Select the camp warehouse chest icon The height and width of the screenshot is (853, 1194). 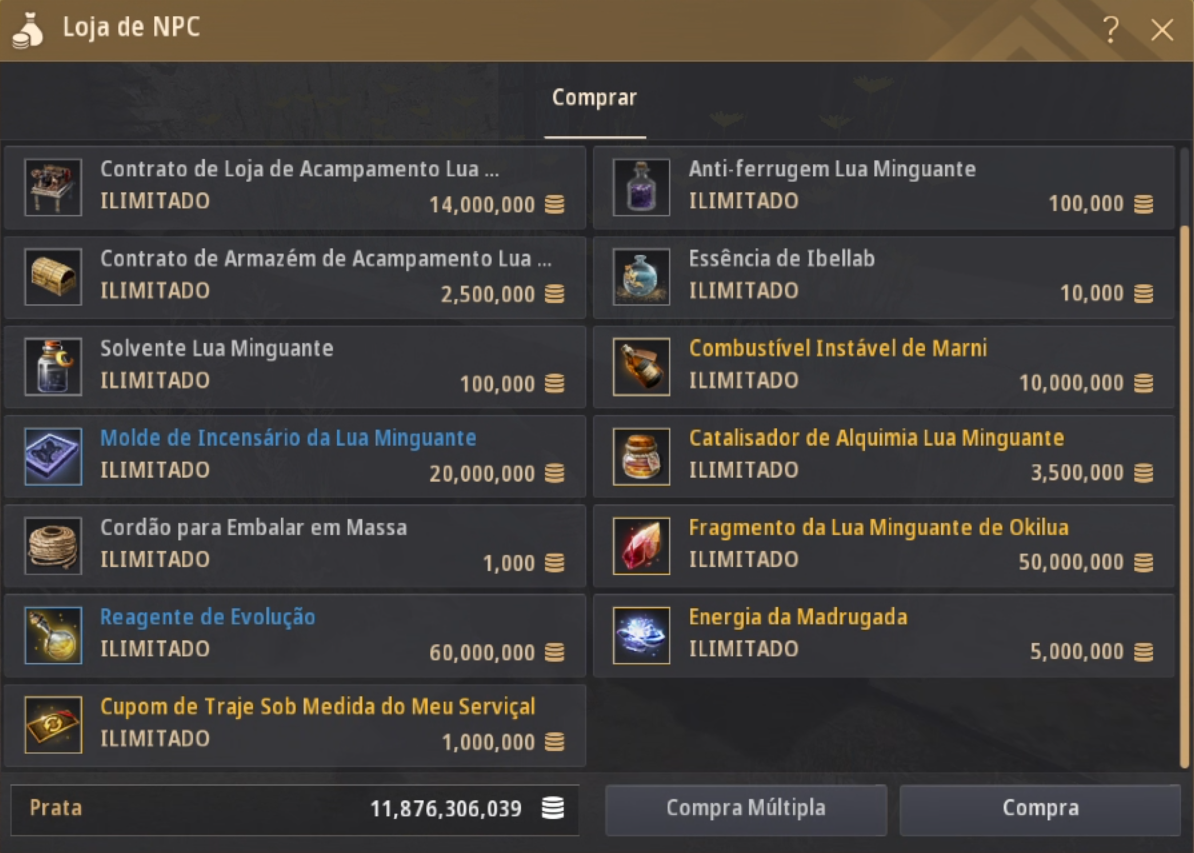53,277
